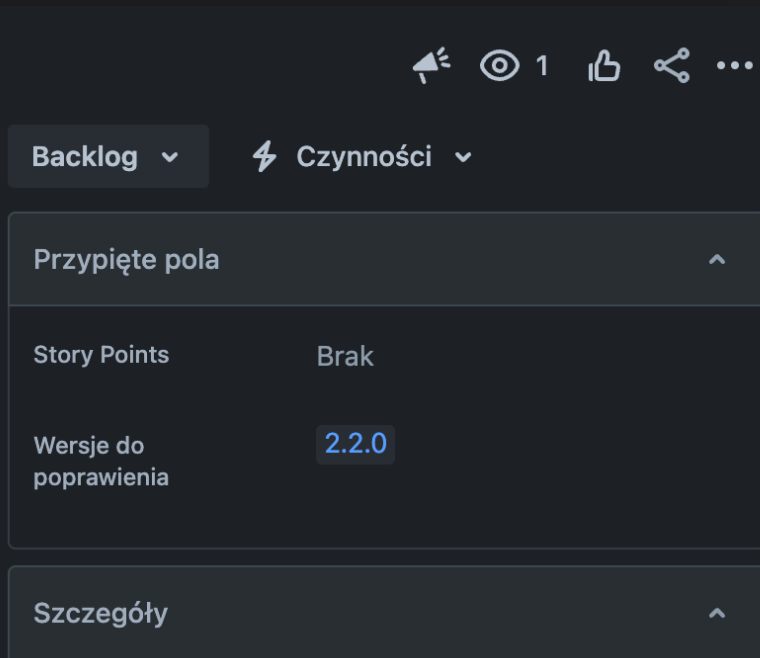
Task: Click the watchers count number 1
Action: tap(542, 67)
